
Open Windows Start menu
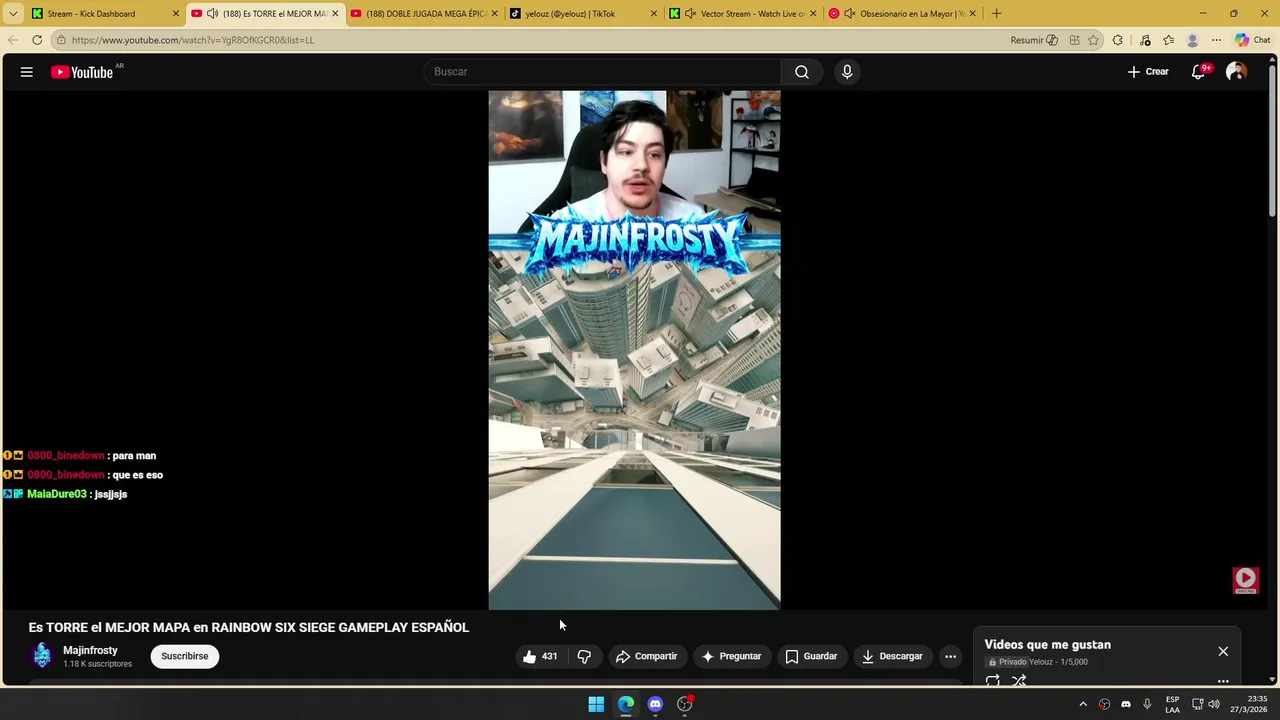[596, 704]
